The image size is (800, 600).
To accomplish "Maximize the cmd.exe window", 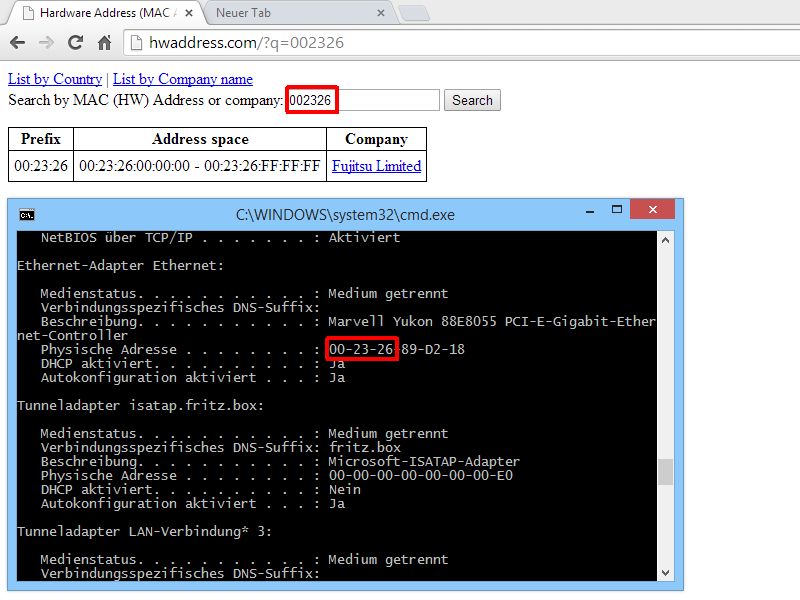I will (617, 210).
